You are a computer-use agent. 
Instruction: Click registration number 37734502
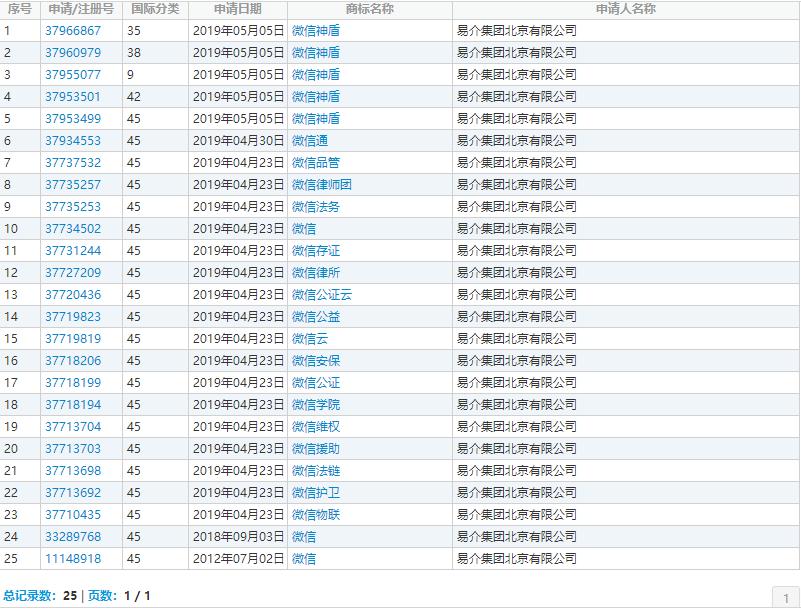pos(73,228)
